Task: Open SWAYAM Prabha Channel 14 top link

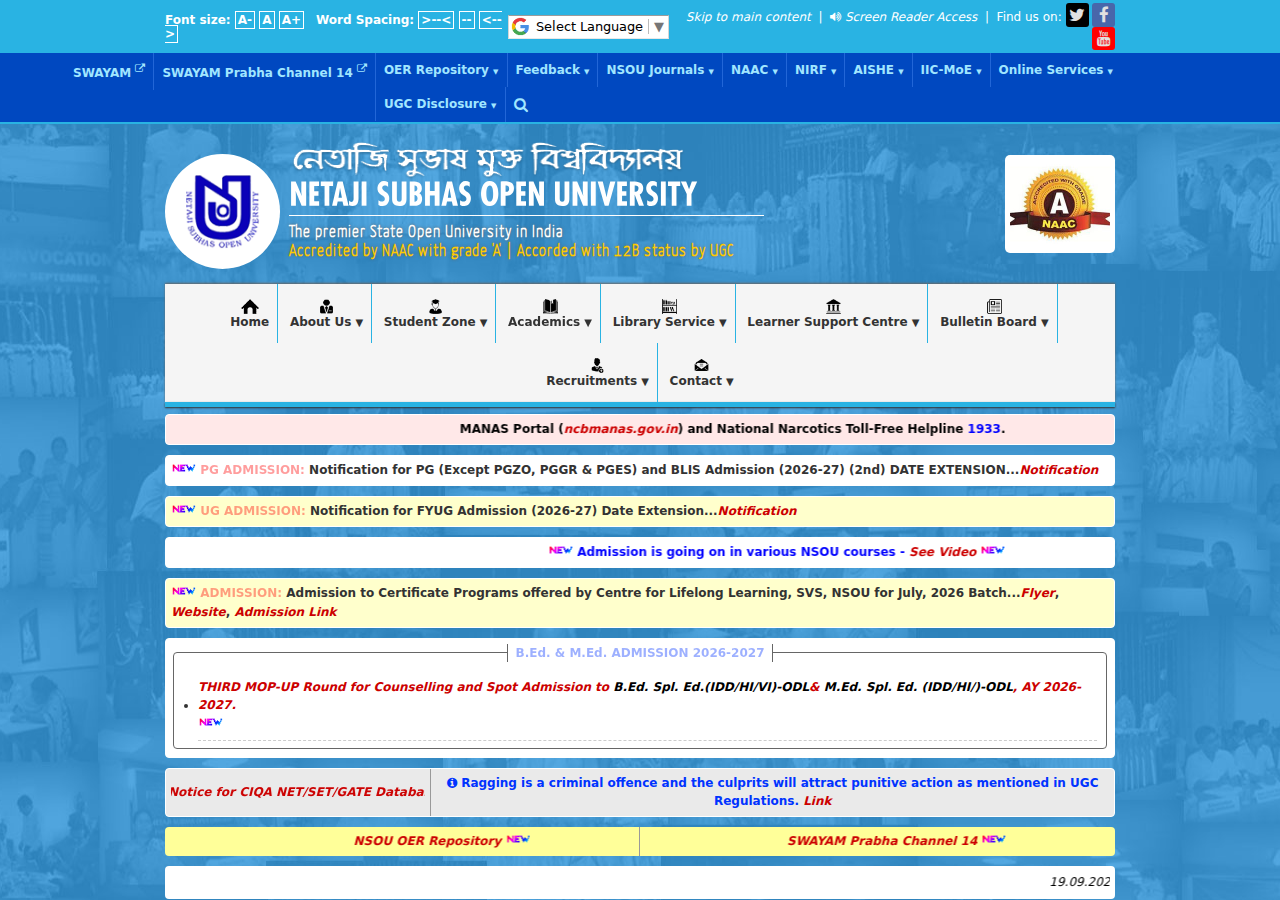Action: tap(264, 72)
